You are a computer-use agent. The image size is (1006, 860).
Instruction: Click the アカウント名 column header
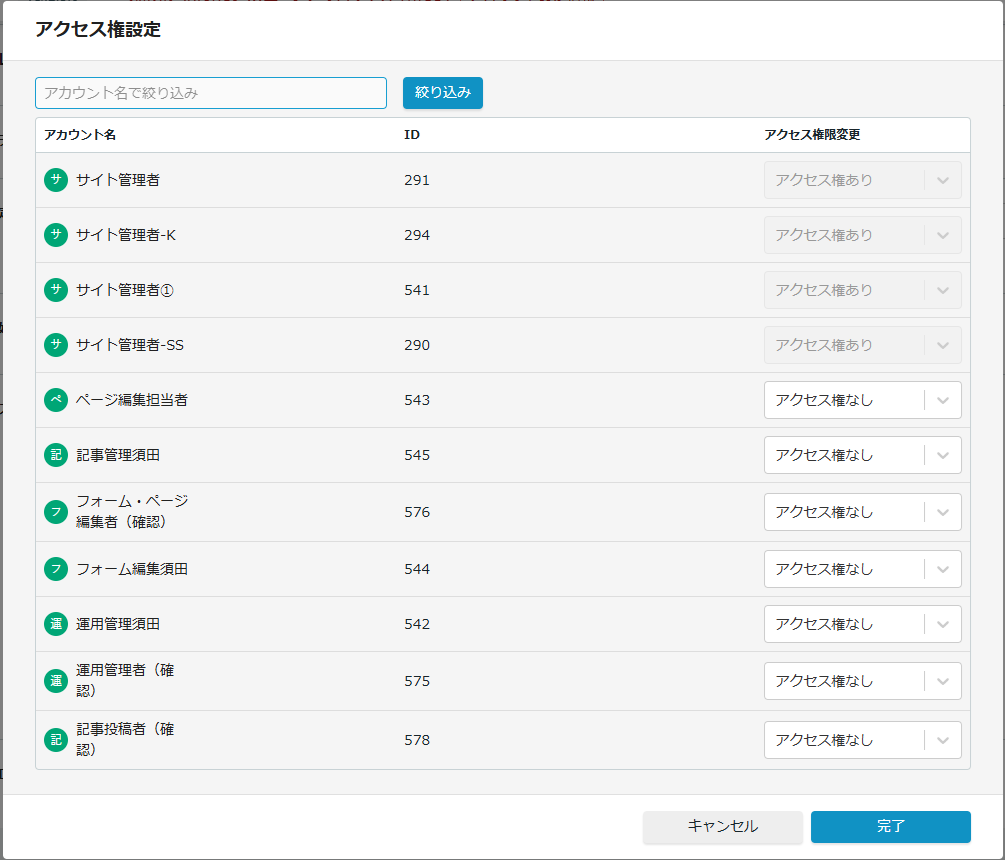[80, 135]
